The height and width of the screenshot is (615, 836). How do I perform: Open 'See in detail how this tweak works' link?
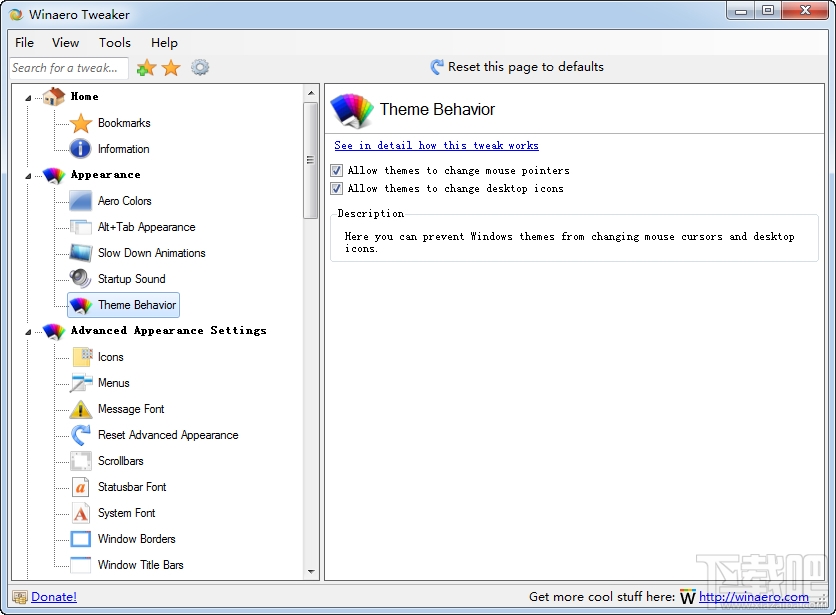pos(437,145)
